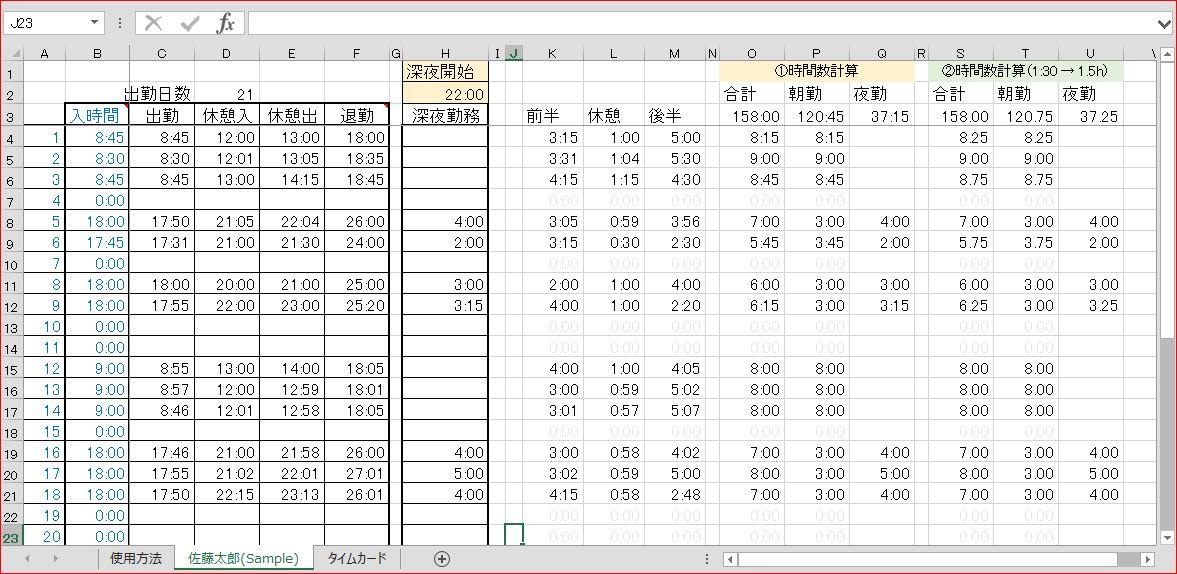The image size is (1177, 574).
Task: Click the 14:15 break-end cell
Action: click(292, 179)
